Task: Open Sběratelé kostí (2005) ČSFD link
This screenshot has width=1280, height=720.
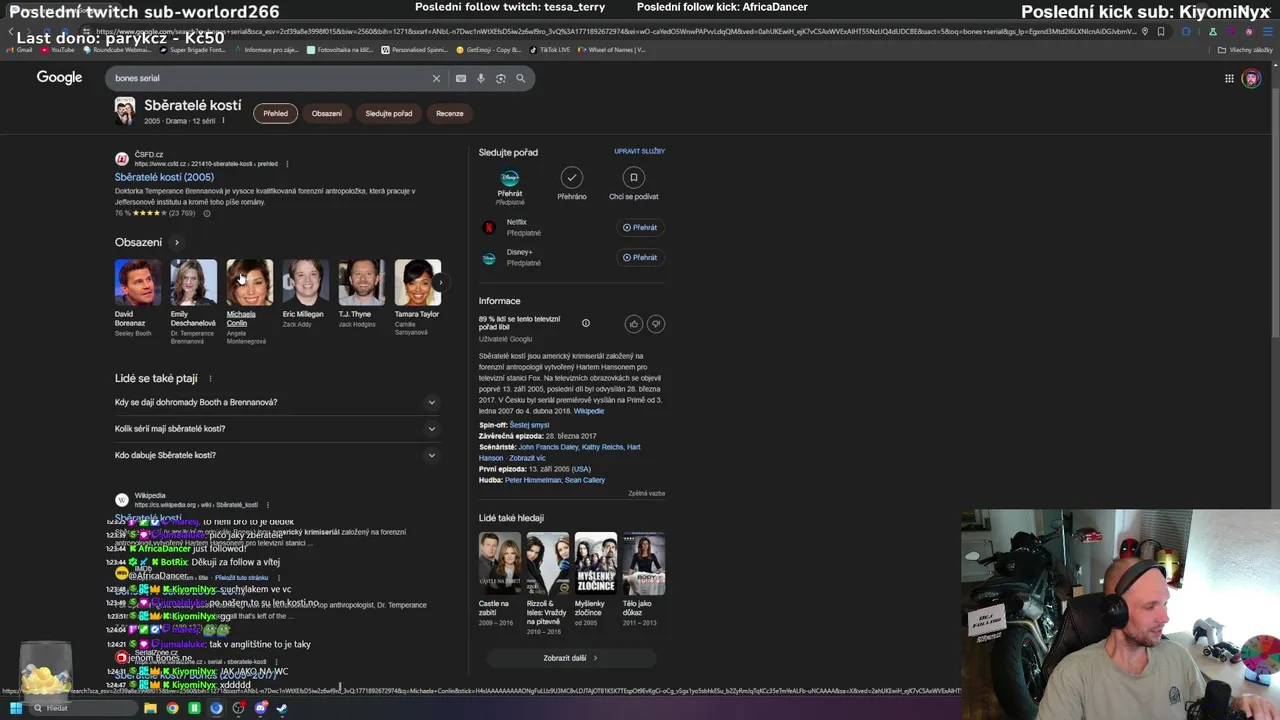Action: (164, 177)
